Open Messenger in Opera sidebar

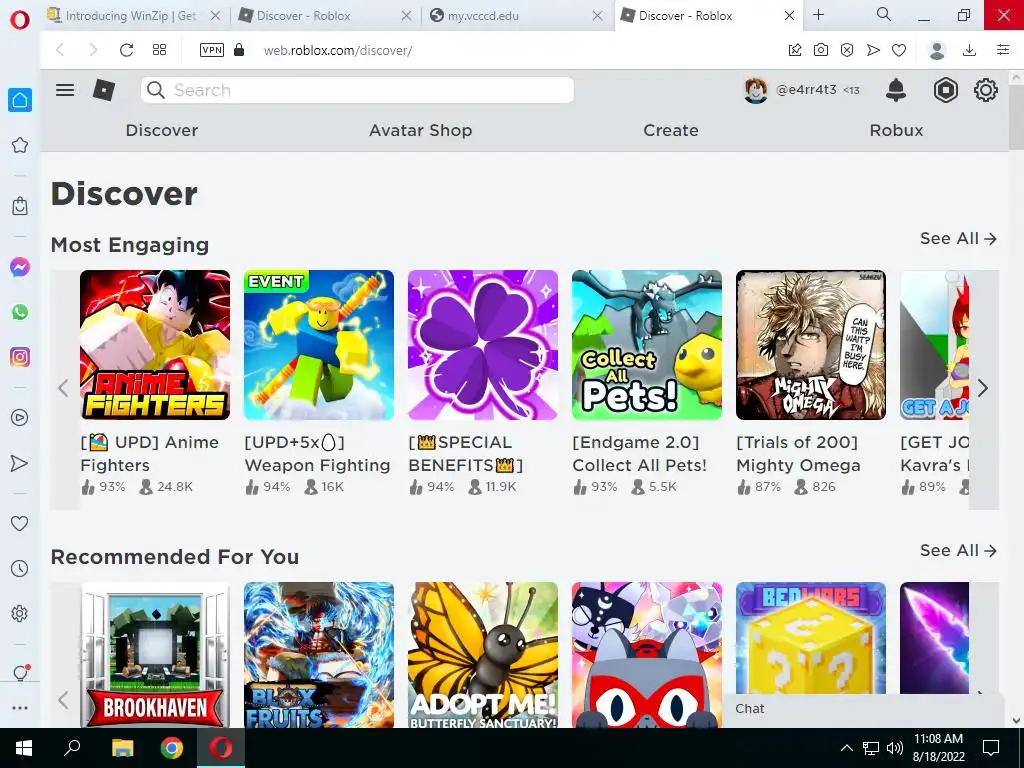point(20,266)
